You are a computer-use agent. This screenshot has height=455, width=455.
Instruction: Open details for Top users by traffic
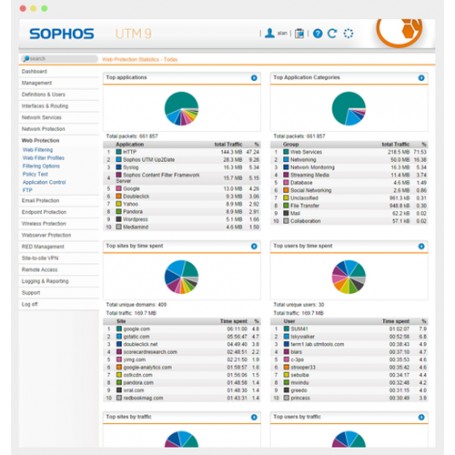[x=421, y=417]
